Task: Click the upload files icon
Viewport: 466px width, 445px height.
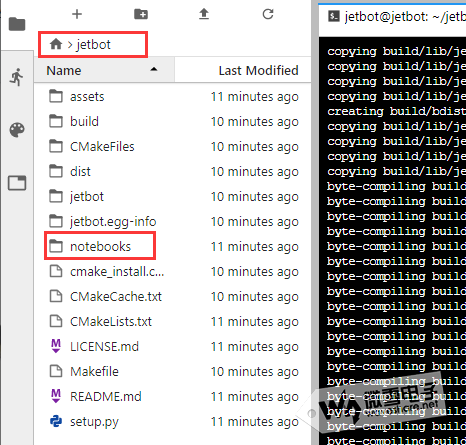Action: click(204, 14)
